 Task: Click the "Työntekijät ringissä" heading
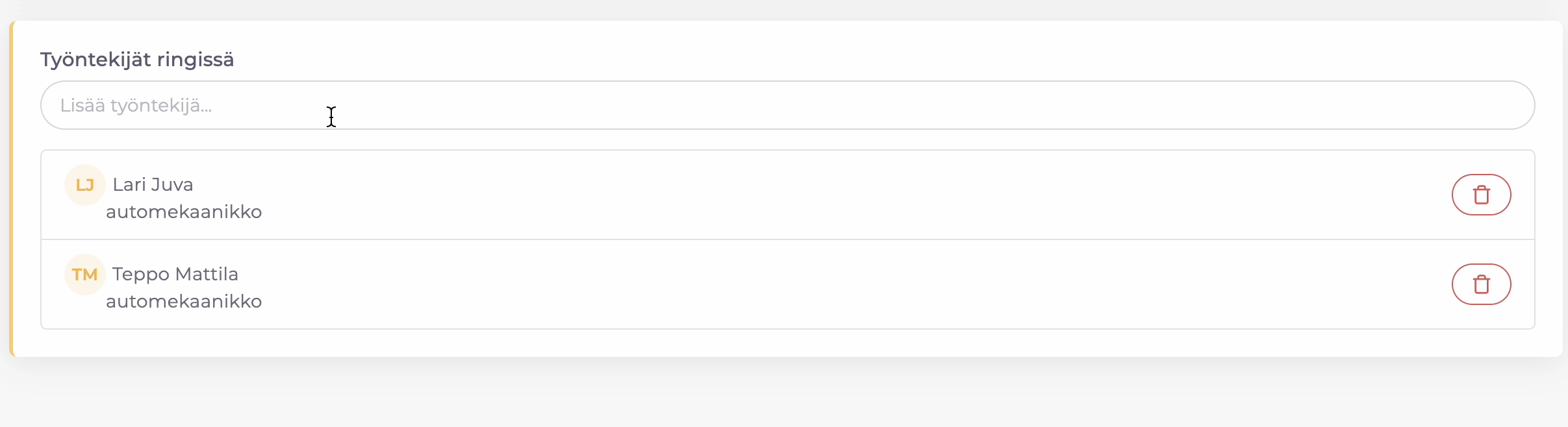137,60
